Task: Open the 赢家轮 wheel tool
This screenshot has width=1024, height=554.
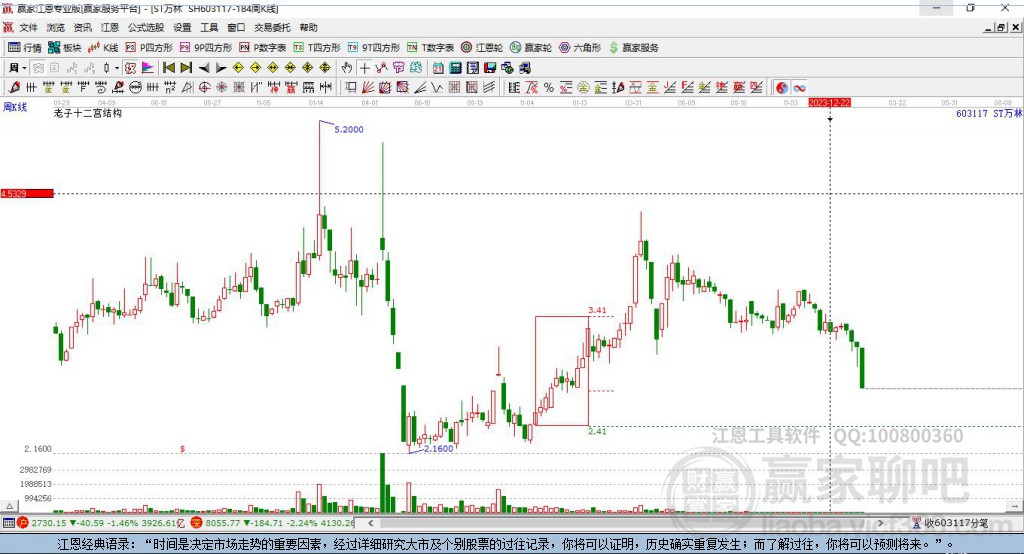Action: click(531, 48)
